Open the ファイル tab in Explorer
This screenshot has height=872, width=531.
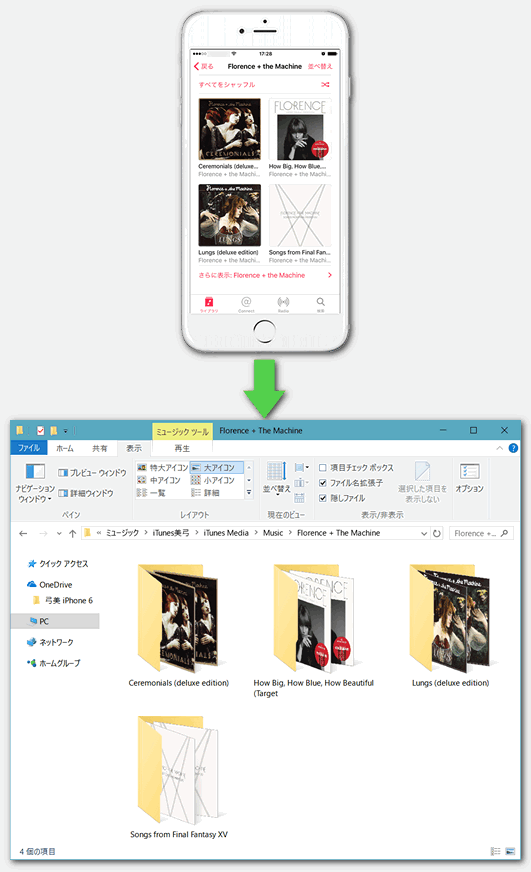click(x=28, y=448)
